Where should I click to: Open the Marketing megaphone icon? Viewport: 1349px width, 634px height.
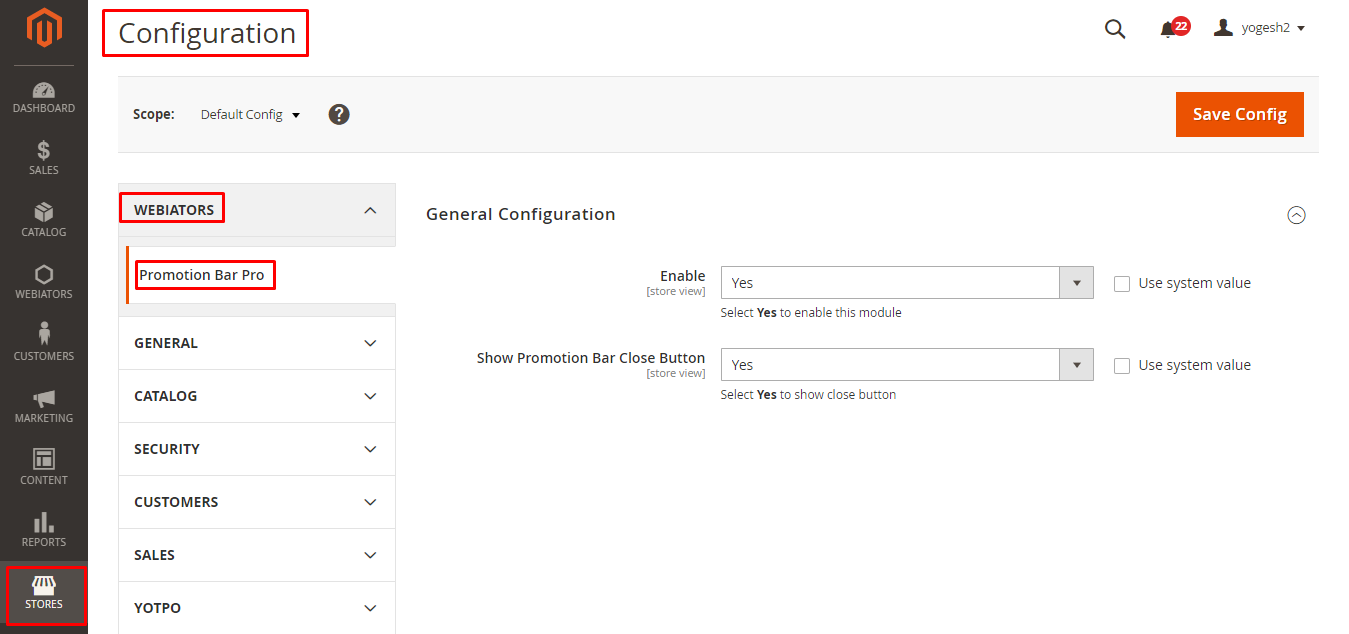43,398
